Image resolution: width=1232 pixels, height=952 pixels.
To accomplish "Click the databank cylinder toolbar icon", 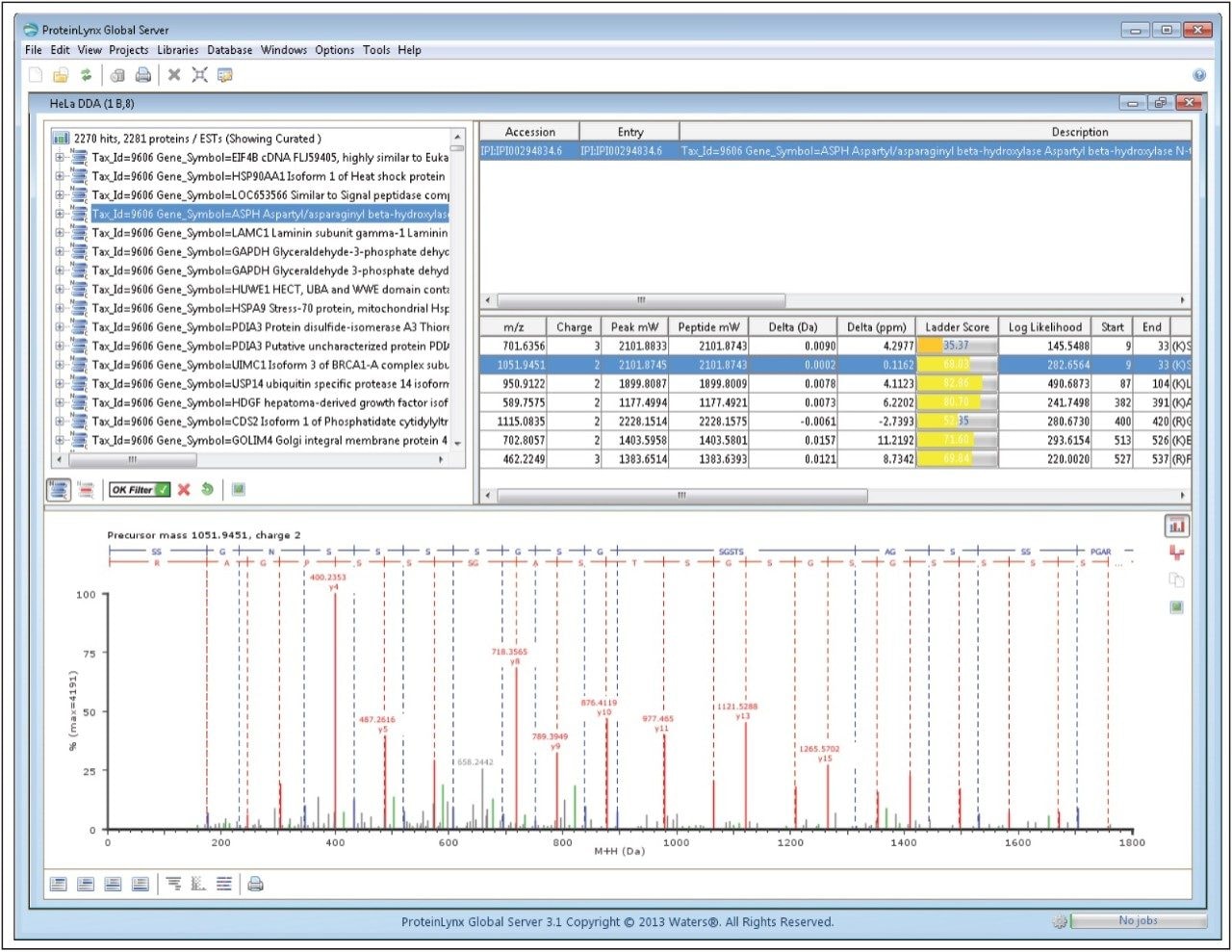I will tap(117, 75).
